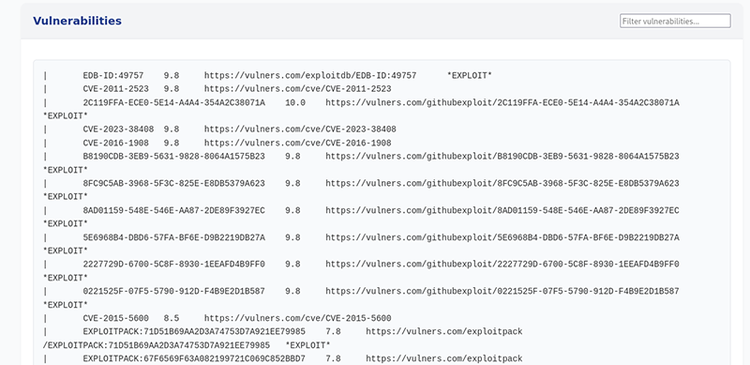The width and height of the screenshot is (750, 365).
Task: Click the vulners.com/cve/CVE-2015-5600 URL
Action: (298, 319)
